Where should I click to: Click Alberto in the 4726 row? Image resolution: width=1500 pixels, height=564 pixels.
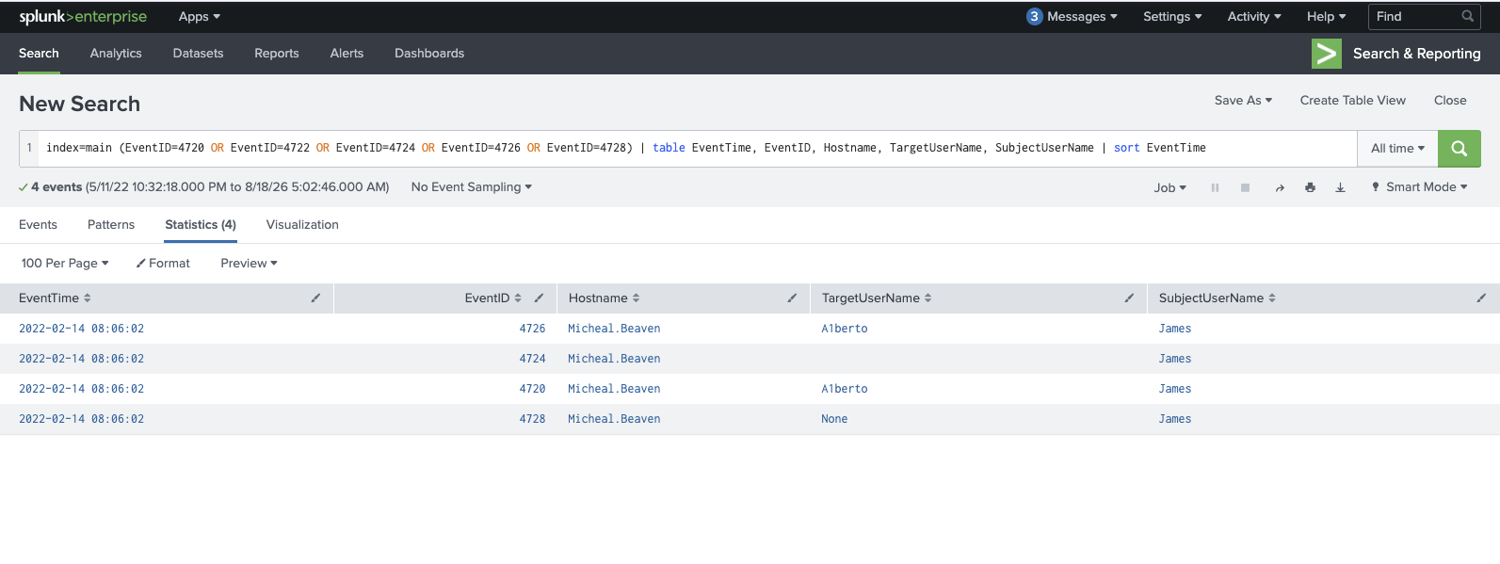click(x=844, y=328)
